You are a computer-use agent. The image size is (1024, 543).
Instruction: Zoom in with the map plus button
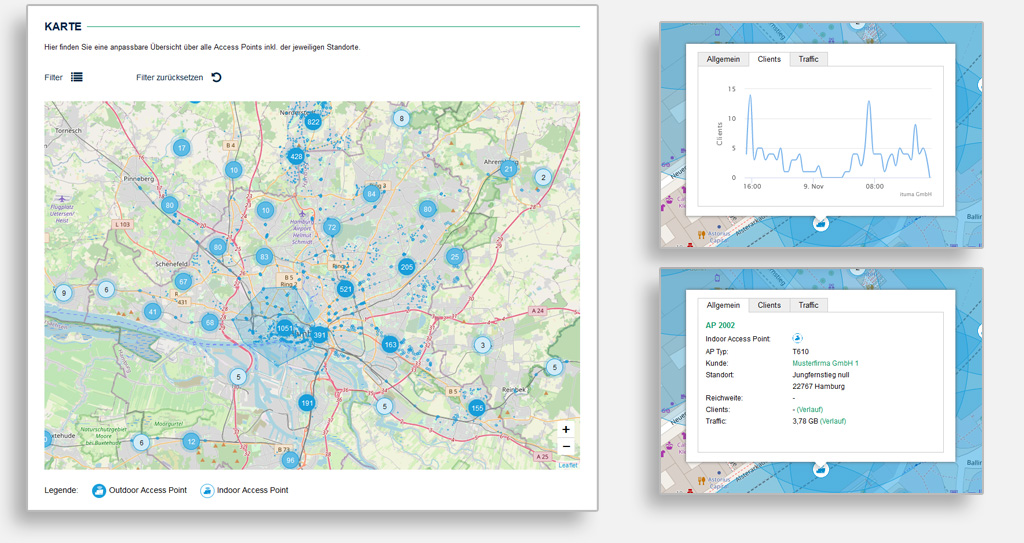pos(566,429)
